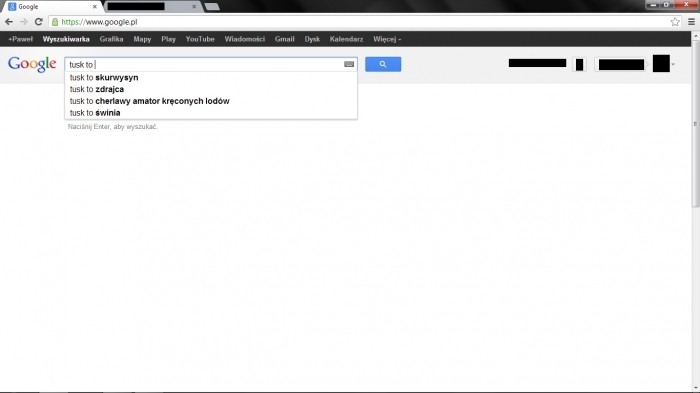The height and width of the screenshot is (393, 700).
Task: Open the Chrome hamburger menu
Action: coord(691,22)
